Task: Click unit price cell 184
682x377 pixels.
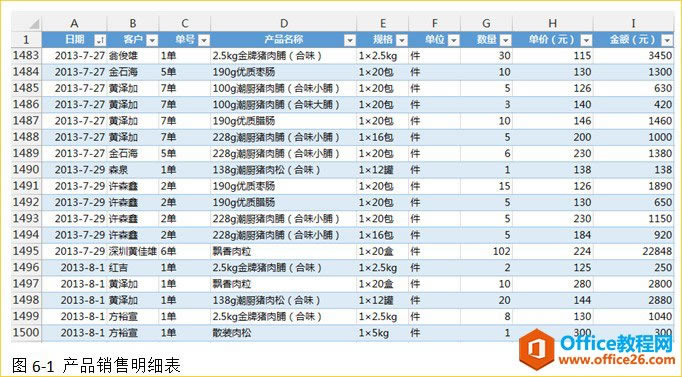Action: coord(552,235)
